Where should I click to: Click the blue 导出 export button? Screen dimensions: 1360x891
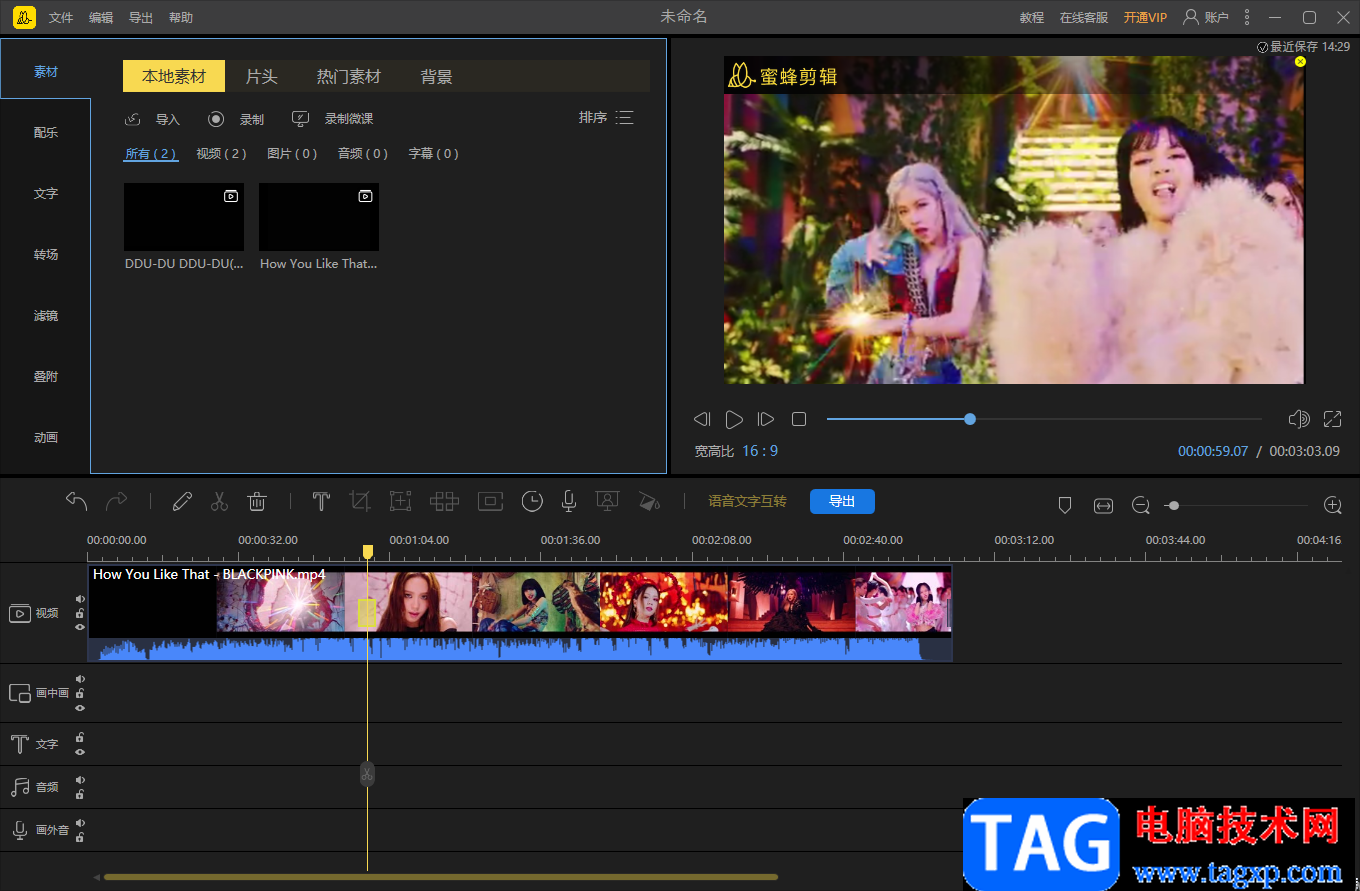coord(842,501)
